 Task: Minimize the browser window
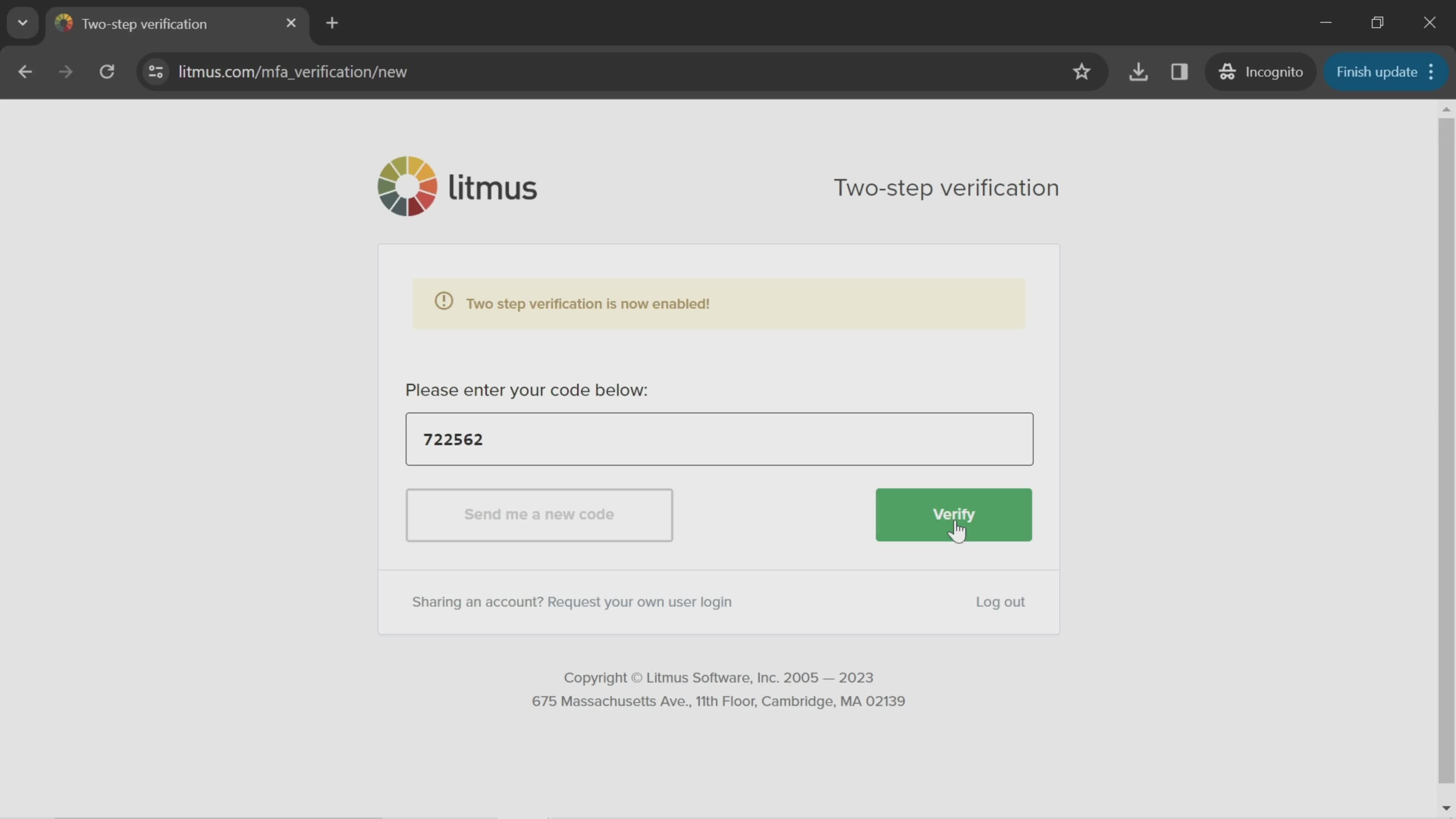1326,23
